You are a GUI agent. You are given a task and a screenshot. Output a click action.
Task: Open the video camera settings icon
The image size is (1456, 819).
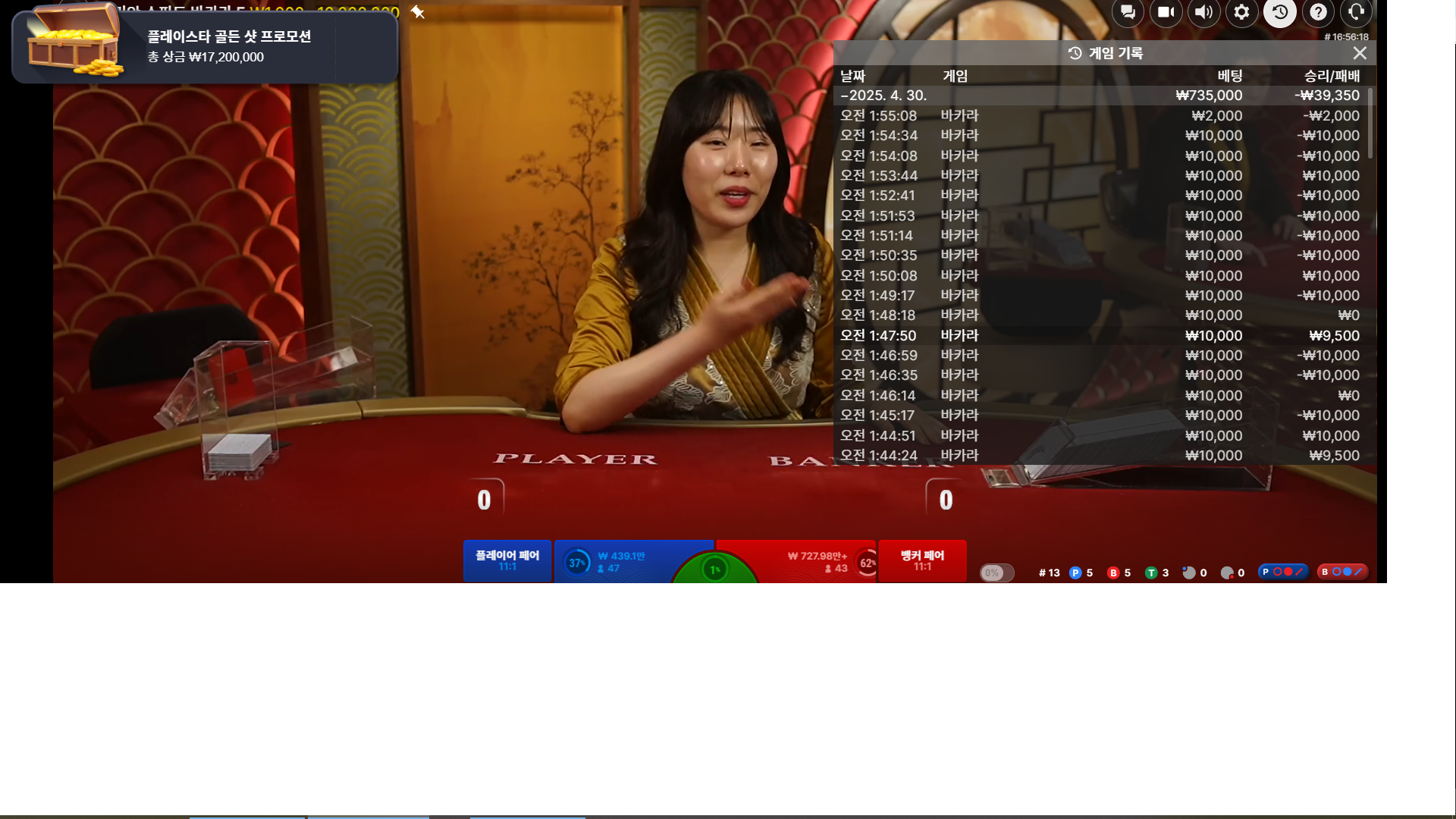pyautogui.click(x=1166, y=12)
